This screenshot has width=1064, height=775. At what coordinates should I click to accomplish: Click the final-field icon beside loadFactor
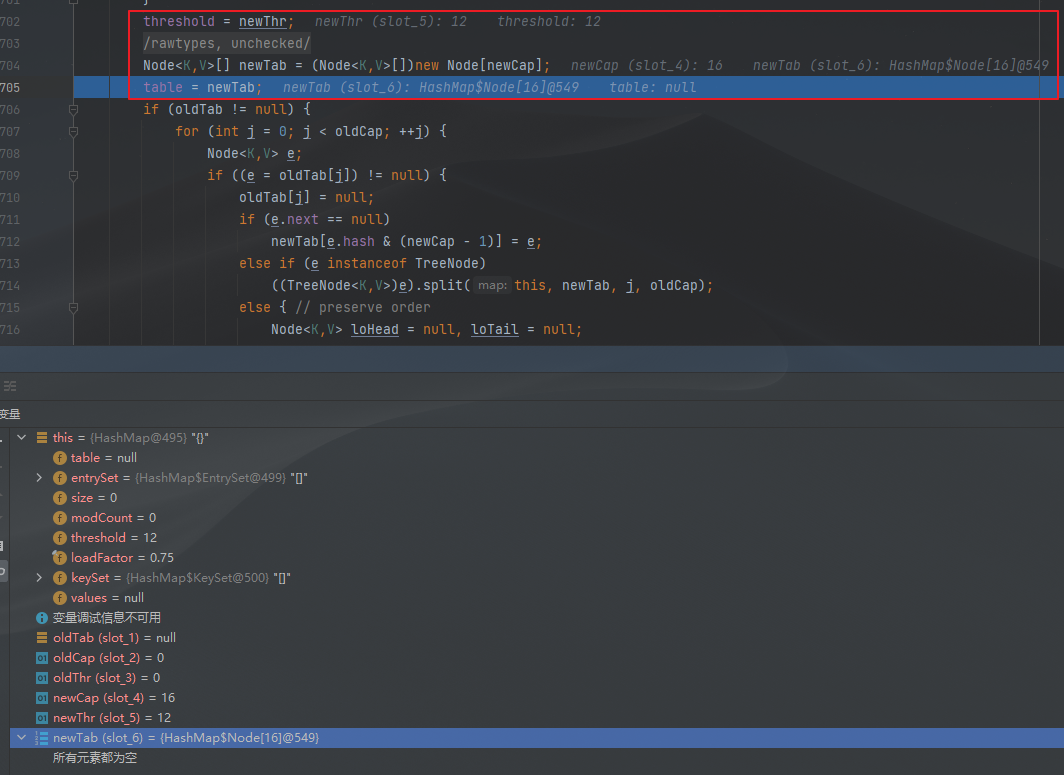click(x=60, y=558)
